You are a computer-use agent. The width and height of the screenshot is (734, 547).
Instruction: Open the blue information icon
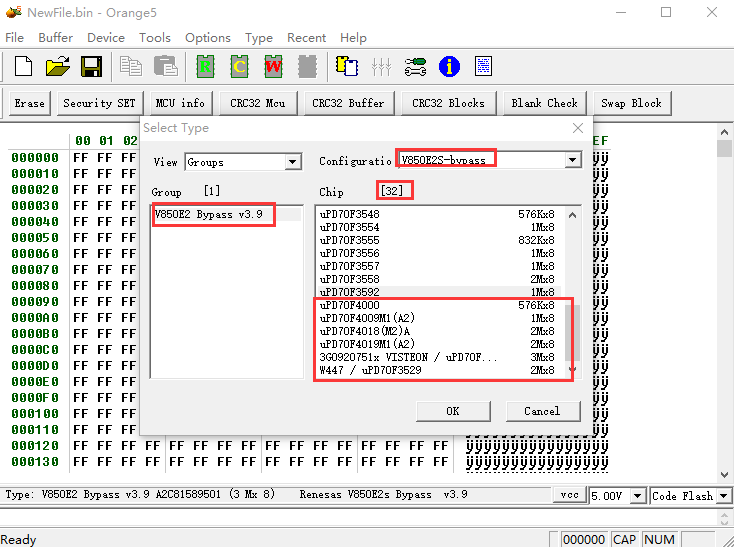click(449, 66)
